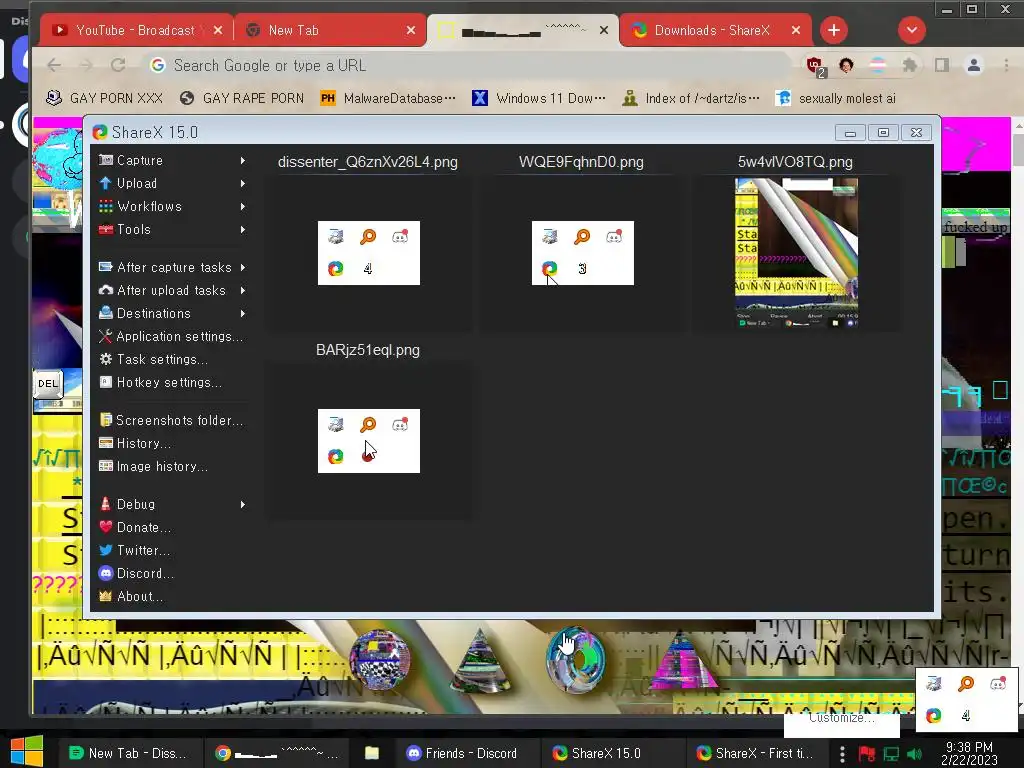Click the Twitter bird icon
Viewport: 1024px width, 768px height.
point(105,550)
